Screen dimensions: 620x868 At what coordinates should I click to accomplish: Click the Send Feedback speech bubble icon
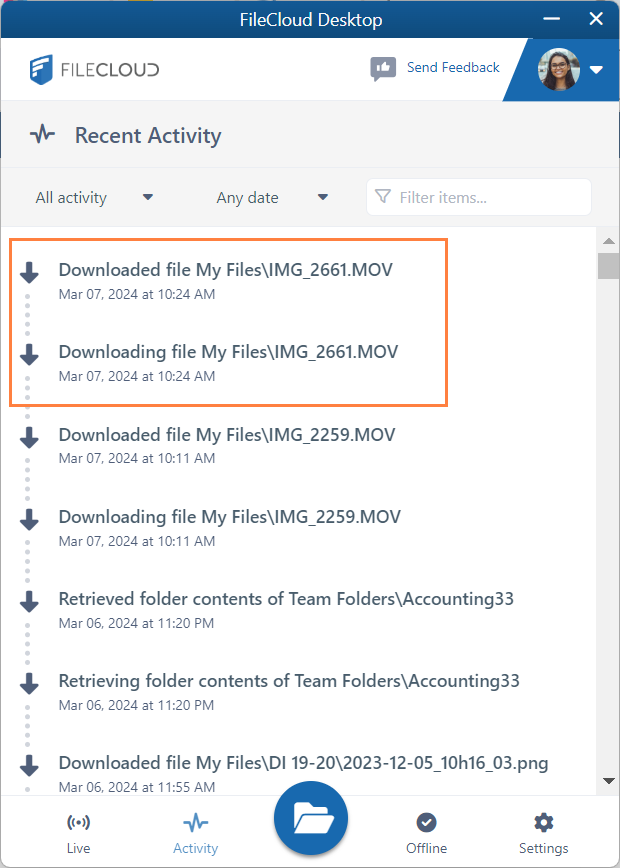383,68
